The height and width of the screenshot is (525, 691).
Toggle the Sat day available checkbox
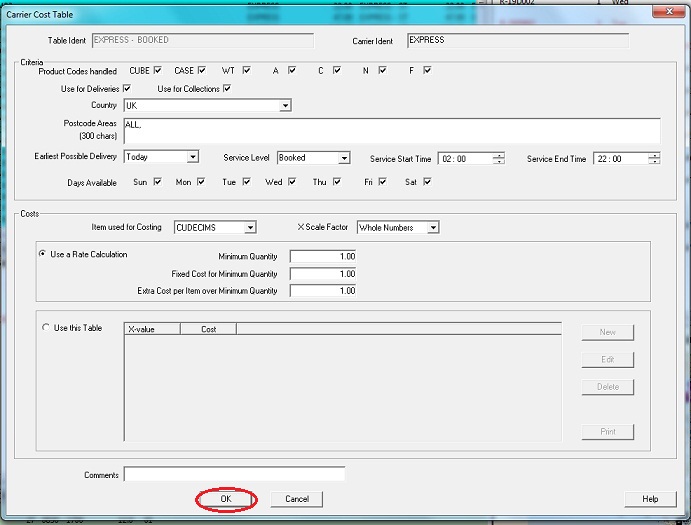427,182
